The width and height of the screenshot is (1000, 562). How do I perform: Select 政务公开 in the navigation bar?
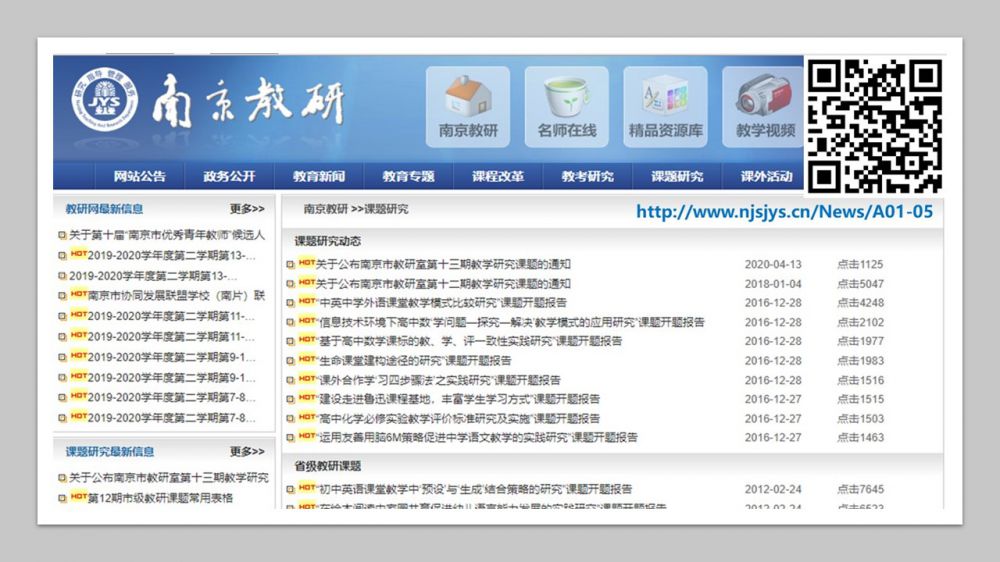[x=229, y=177]
